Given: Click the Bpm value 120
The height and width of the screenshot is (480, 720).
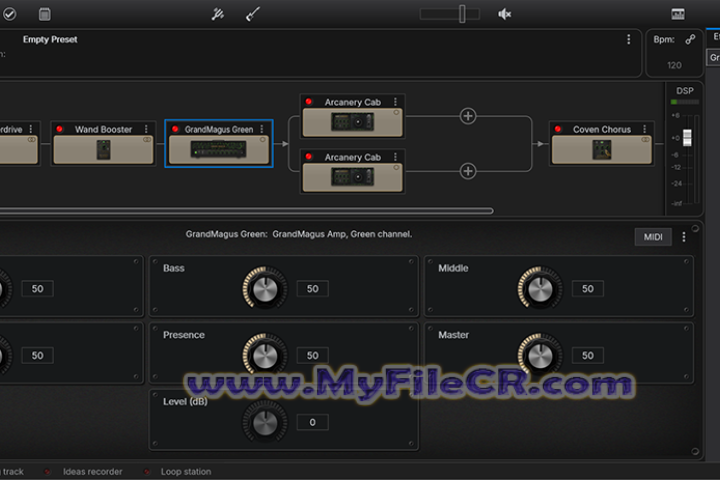Looking at the screenshot, I should coord(674,65).
